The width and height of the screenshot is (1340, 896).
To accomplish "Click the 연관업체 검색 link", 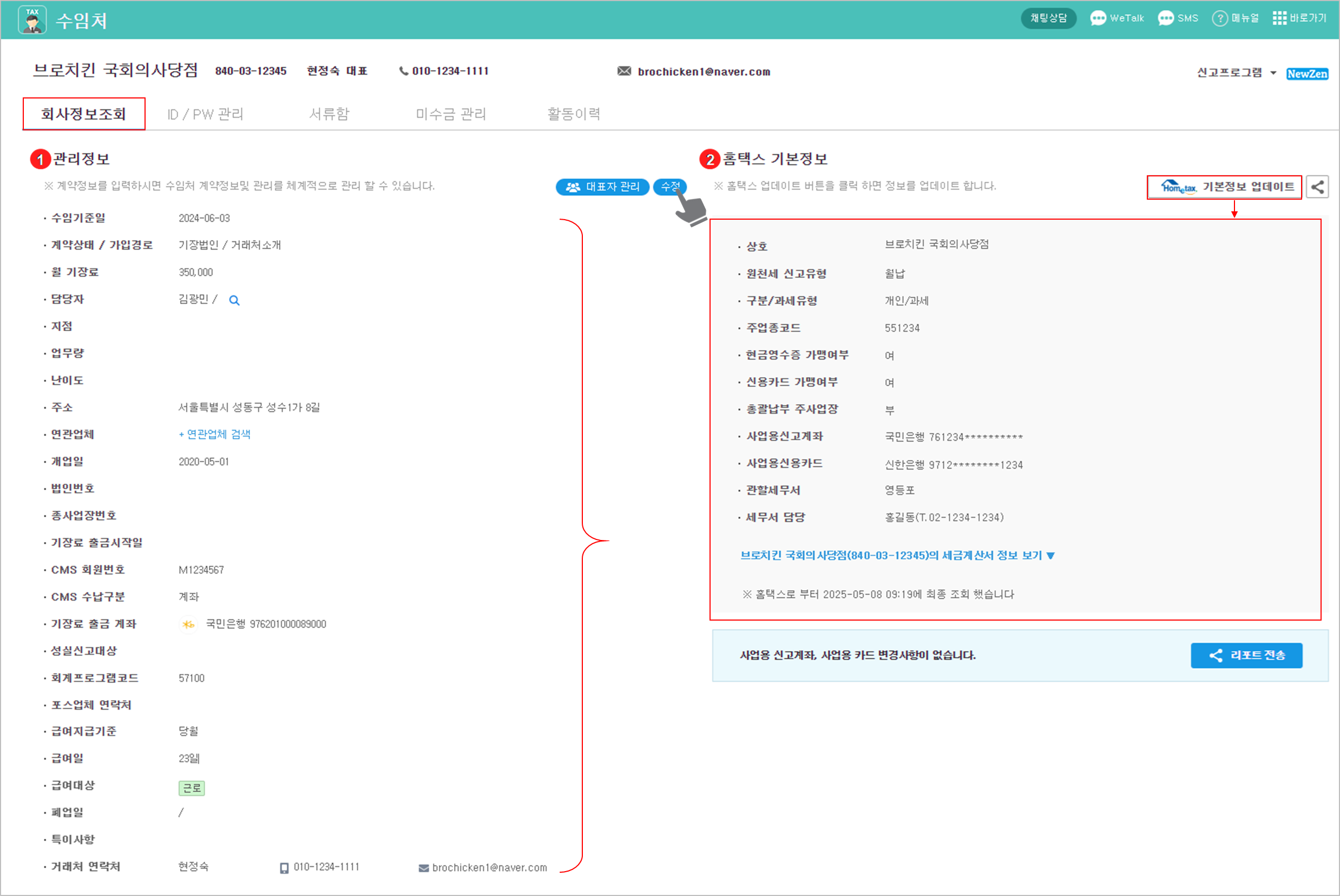I will (215, 434).
